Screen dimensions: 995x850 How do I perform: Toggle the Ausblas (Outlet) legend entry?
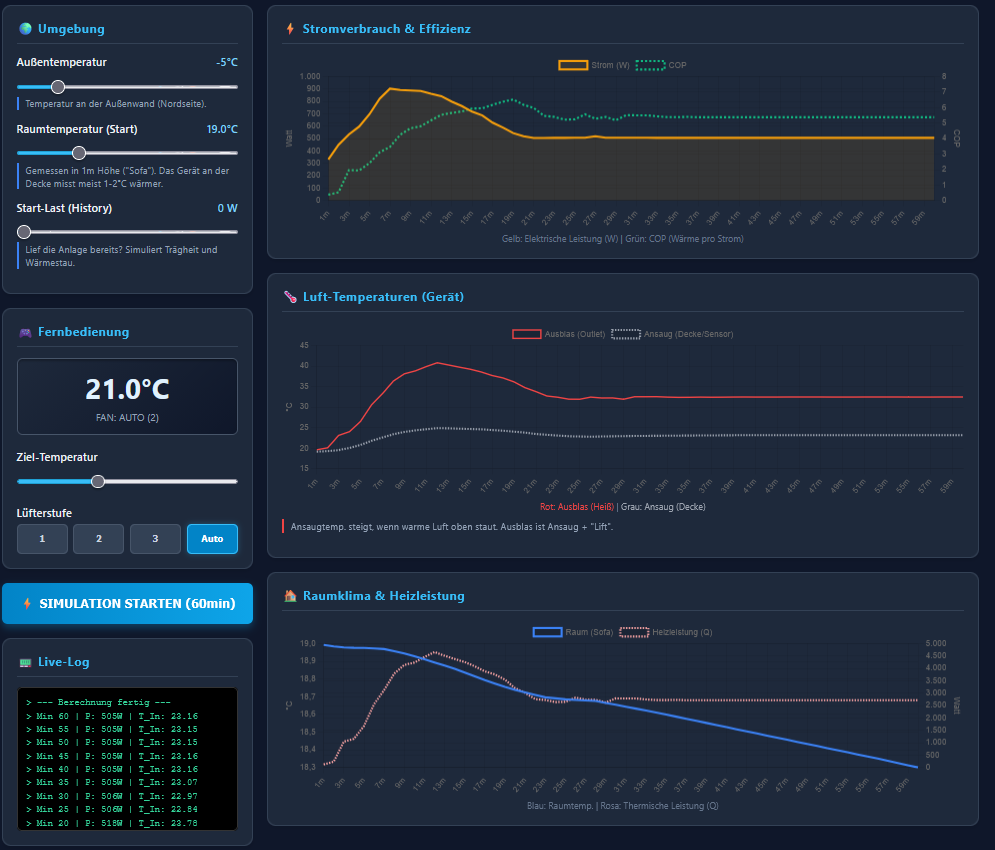tap(559, 334)
